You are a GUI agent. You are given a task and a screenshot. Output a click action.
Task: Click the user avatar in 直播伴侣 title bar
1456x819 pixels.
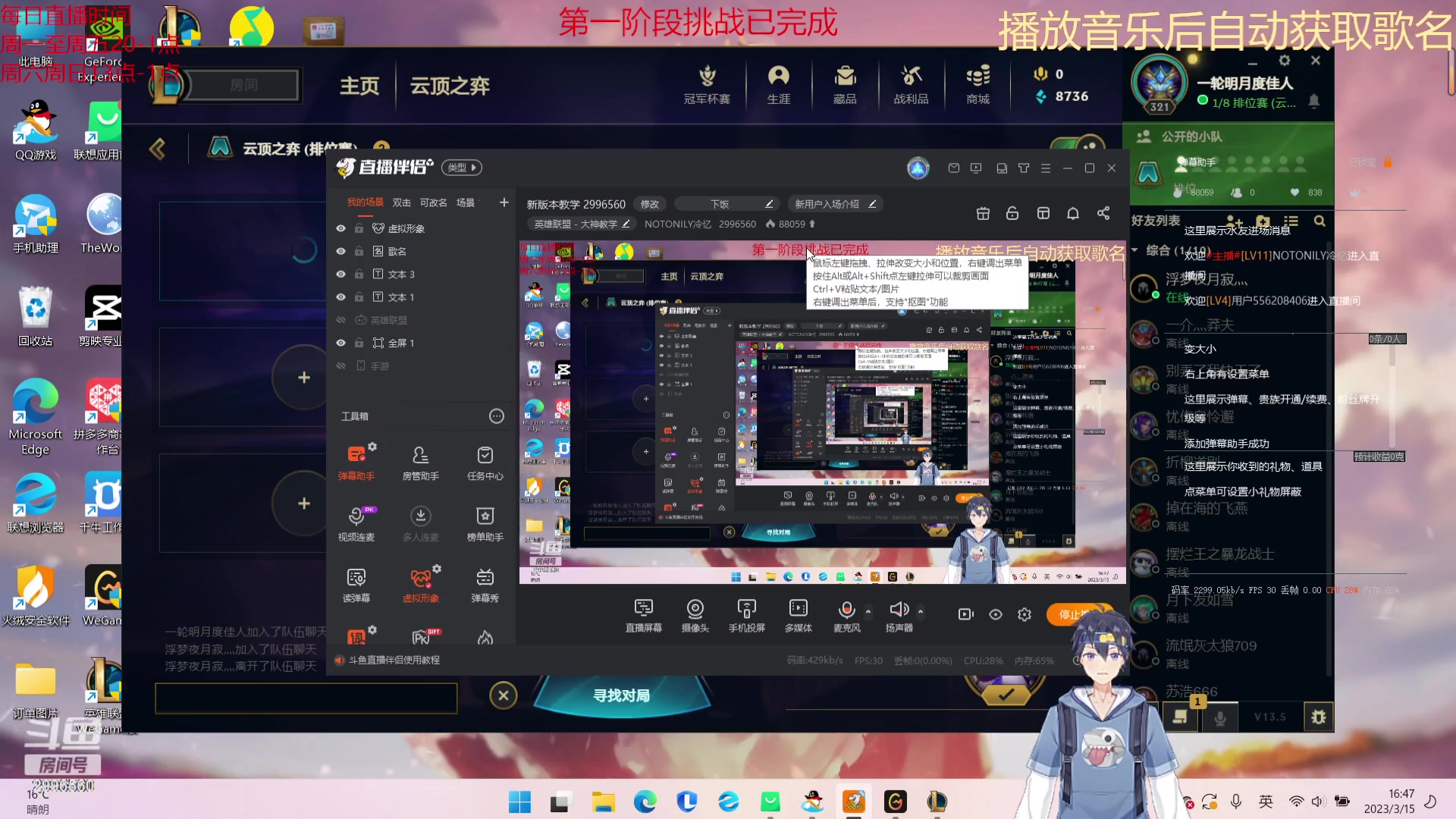point(918,168)
